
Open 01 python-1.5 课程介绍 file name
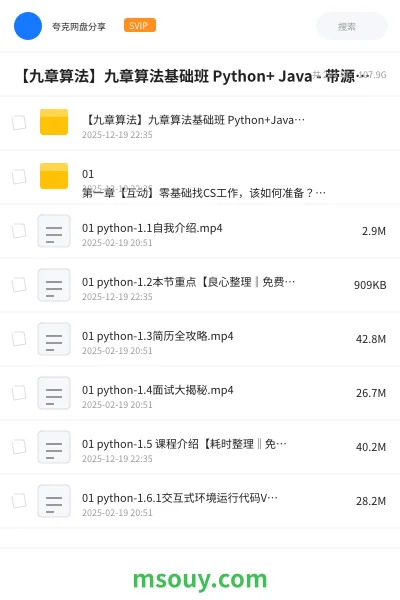pos(184,444)
